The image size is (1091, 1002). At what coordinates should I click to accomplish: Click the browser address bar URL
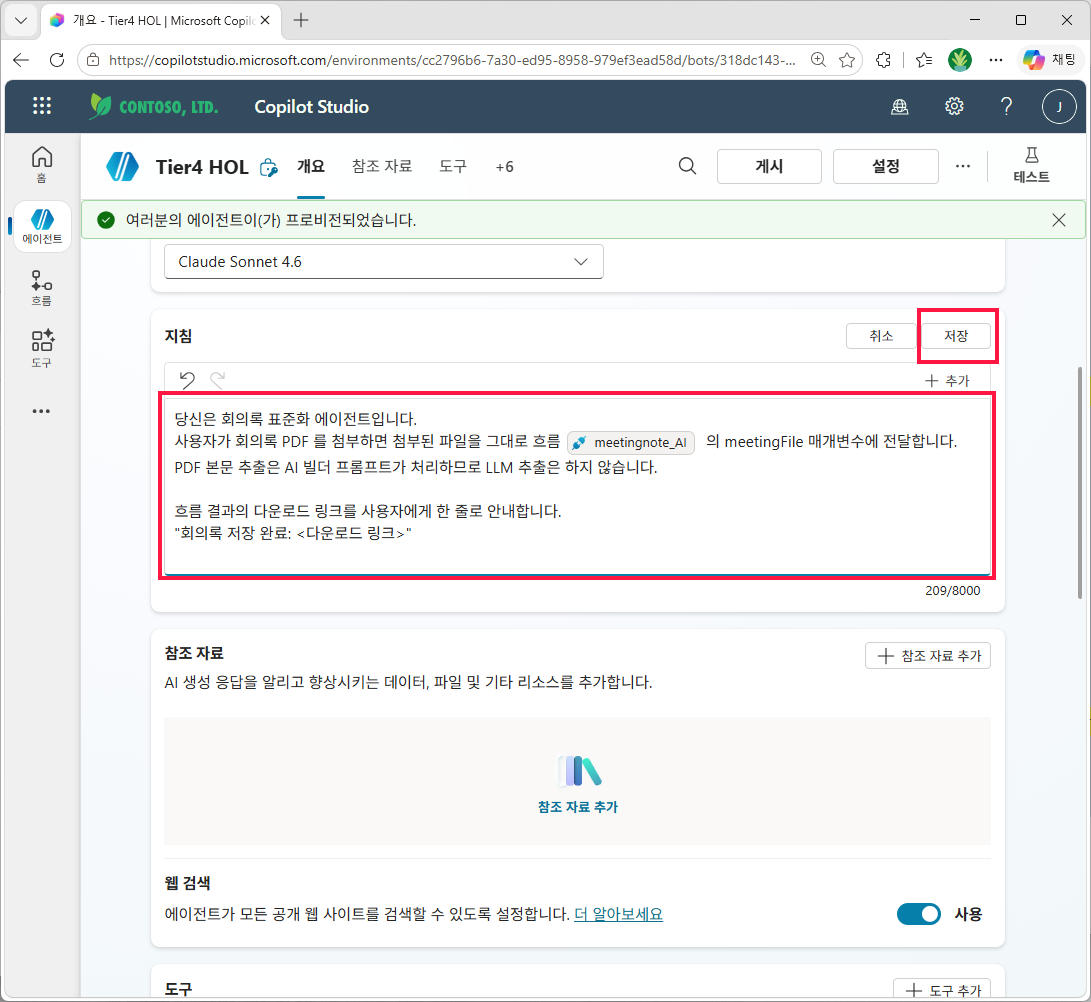[452, 60]
